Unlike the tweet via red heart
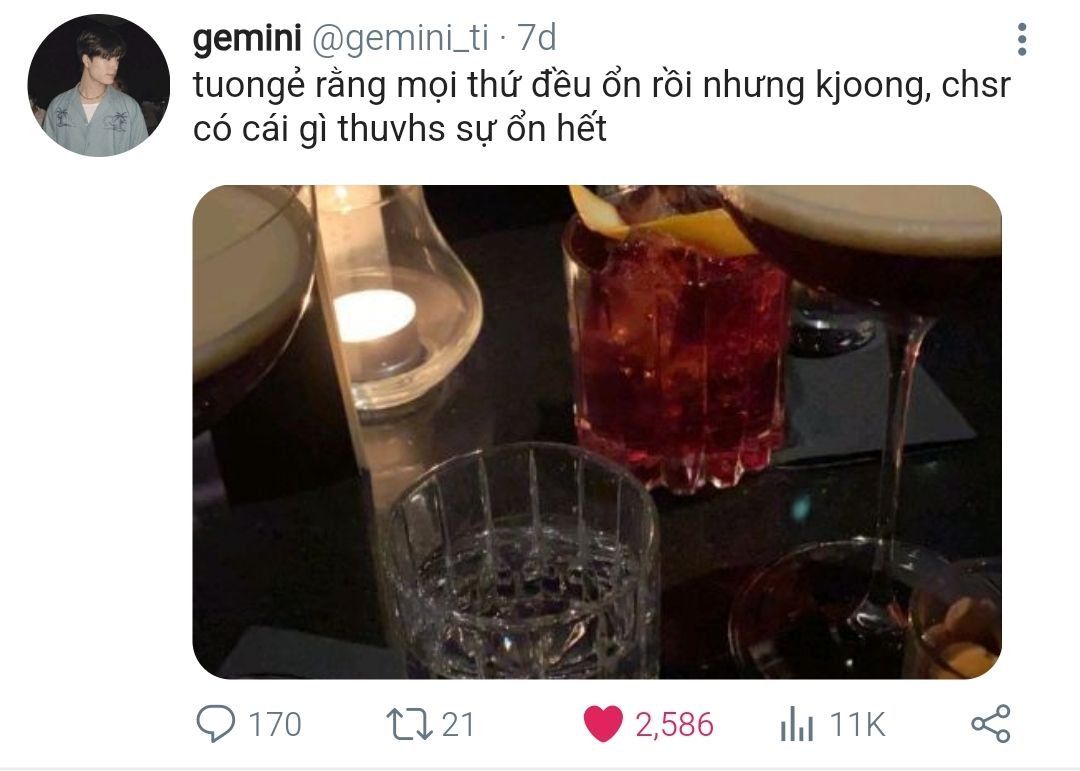 603,724
